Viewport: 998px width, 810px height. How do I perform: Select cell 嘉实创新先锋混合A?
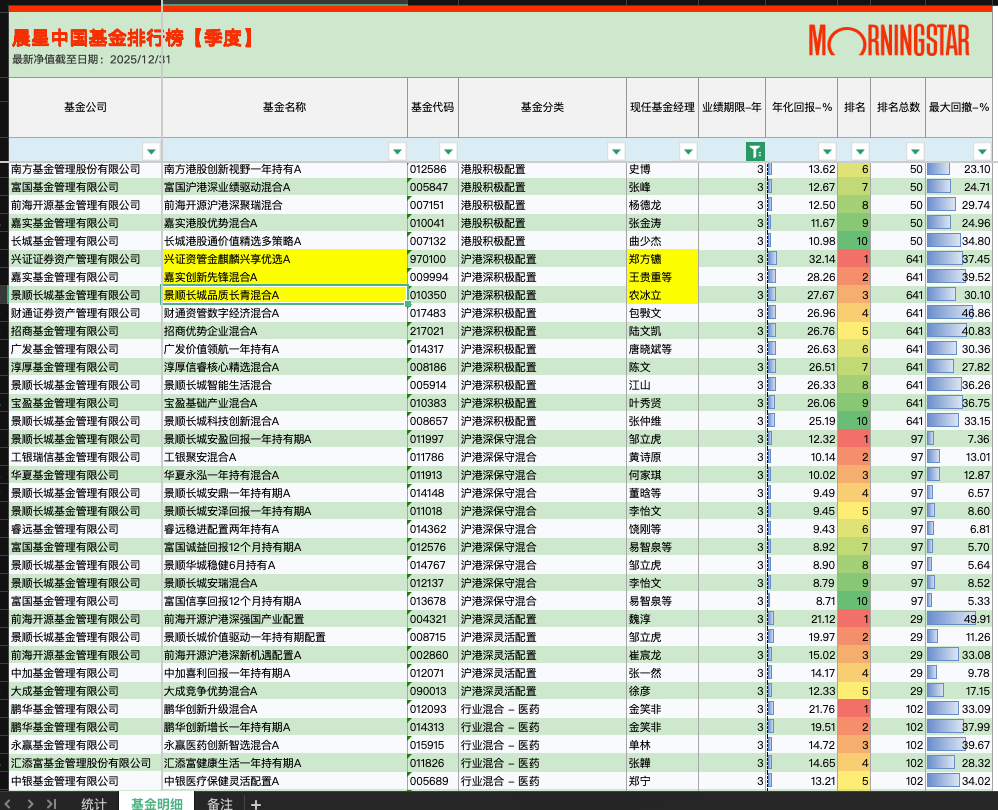(285, 277)
